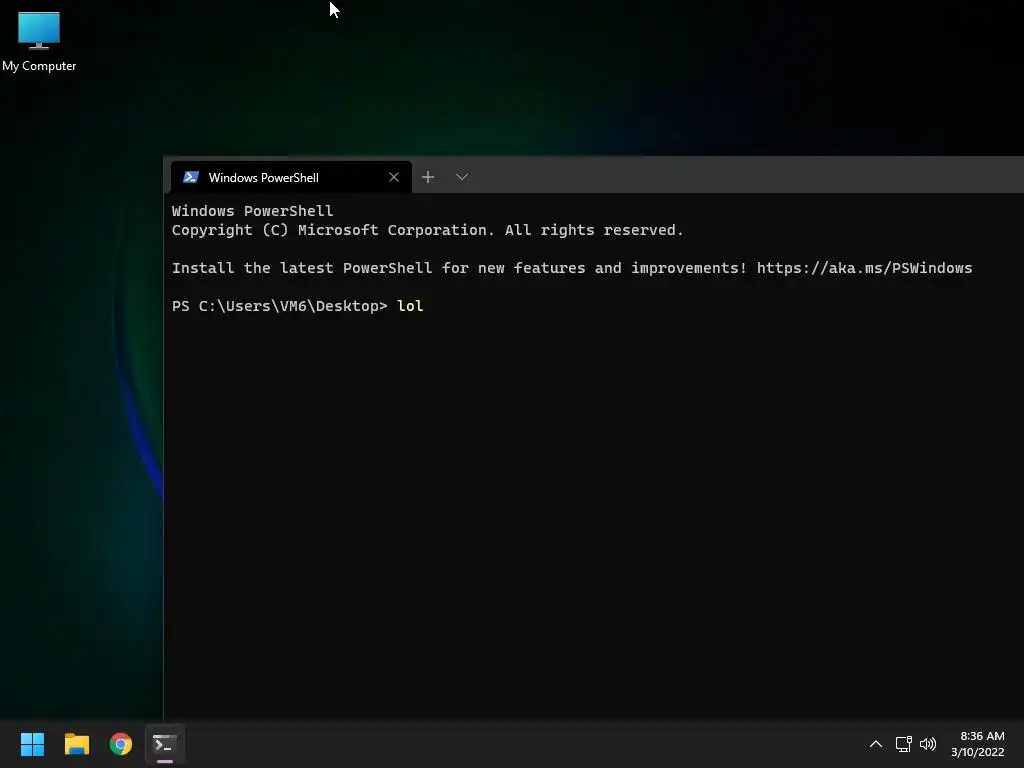Click the Windows Terminal taskbar icon
The width and height of the screenshot is (1024, 768).
point(165,744)
